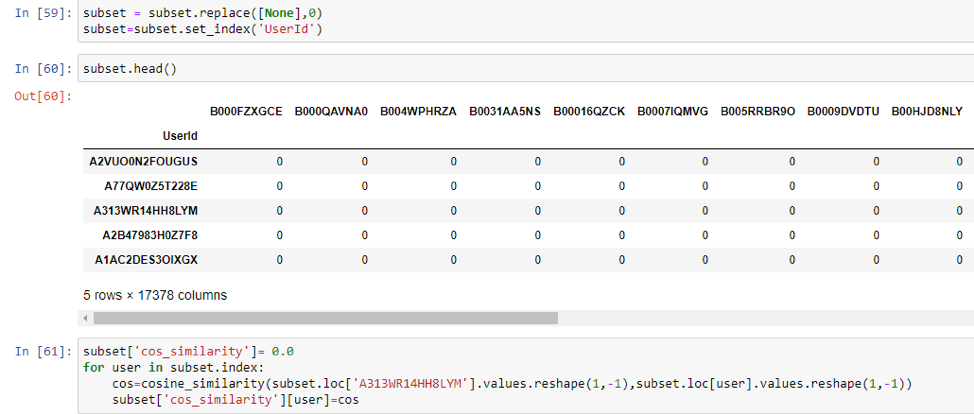
Task: Click row label A1AC2DES3OIXGX
Action: pos(146,260)
